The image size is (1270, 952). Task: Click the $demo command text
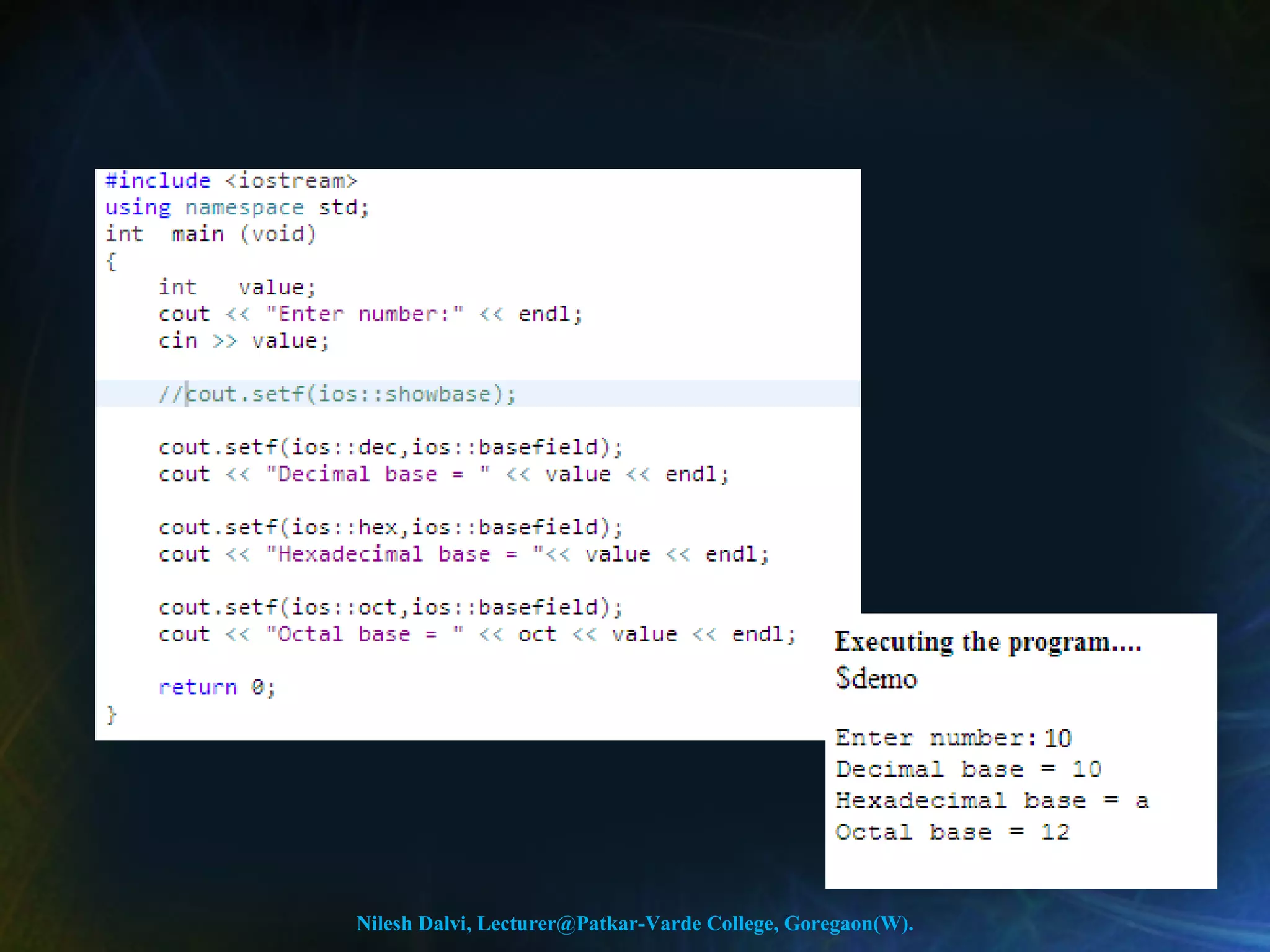(x=876, y=678)
